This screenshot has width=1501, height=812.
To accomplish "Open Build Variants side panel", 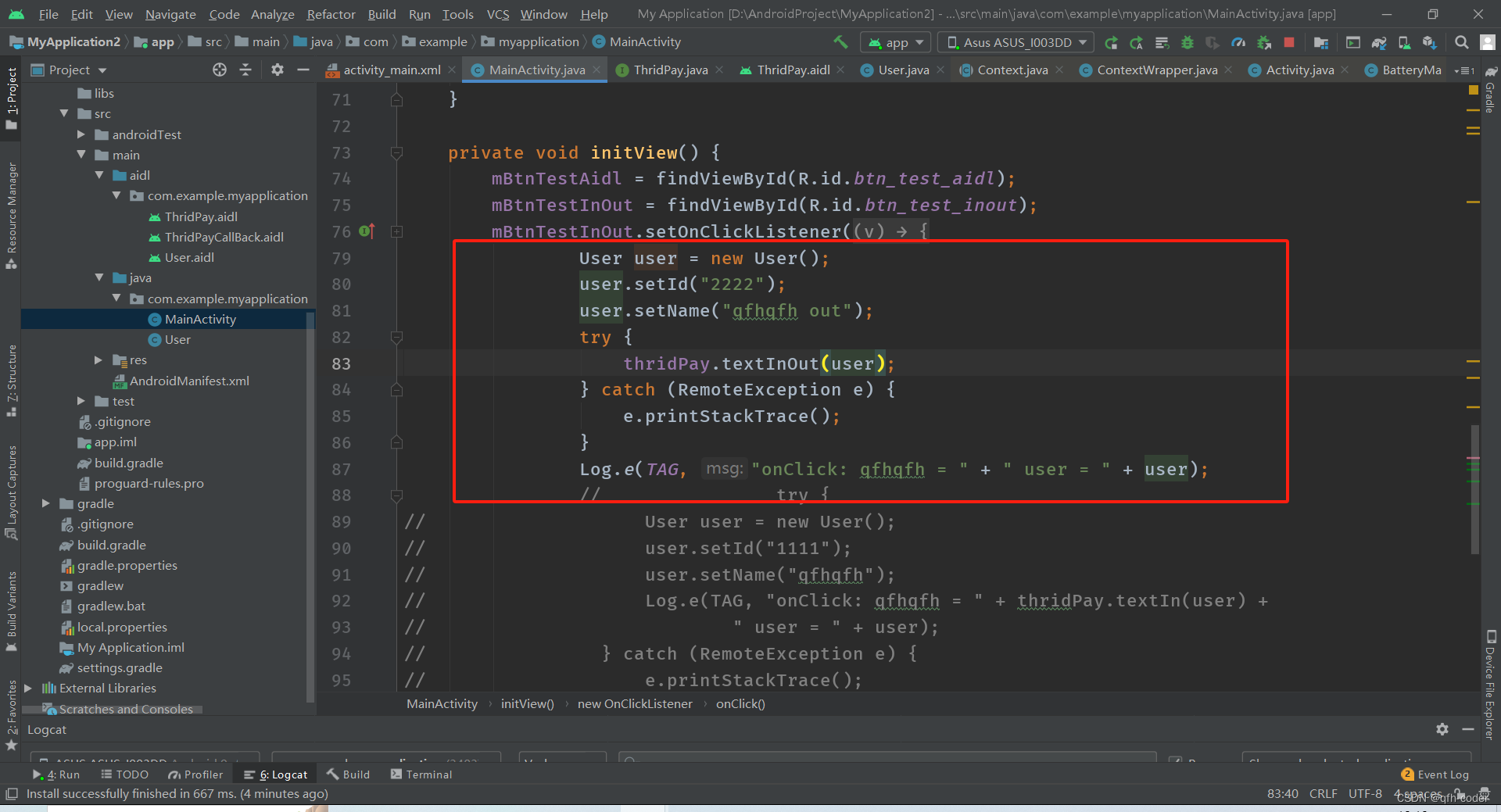I will pos(12,610).
